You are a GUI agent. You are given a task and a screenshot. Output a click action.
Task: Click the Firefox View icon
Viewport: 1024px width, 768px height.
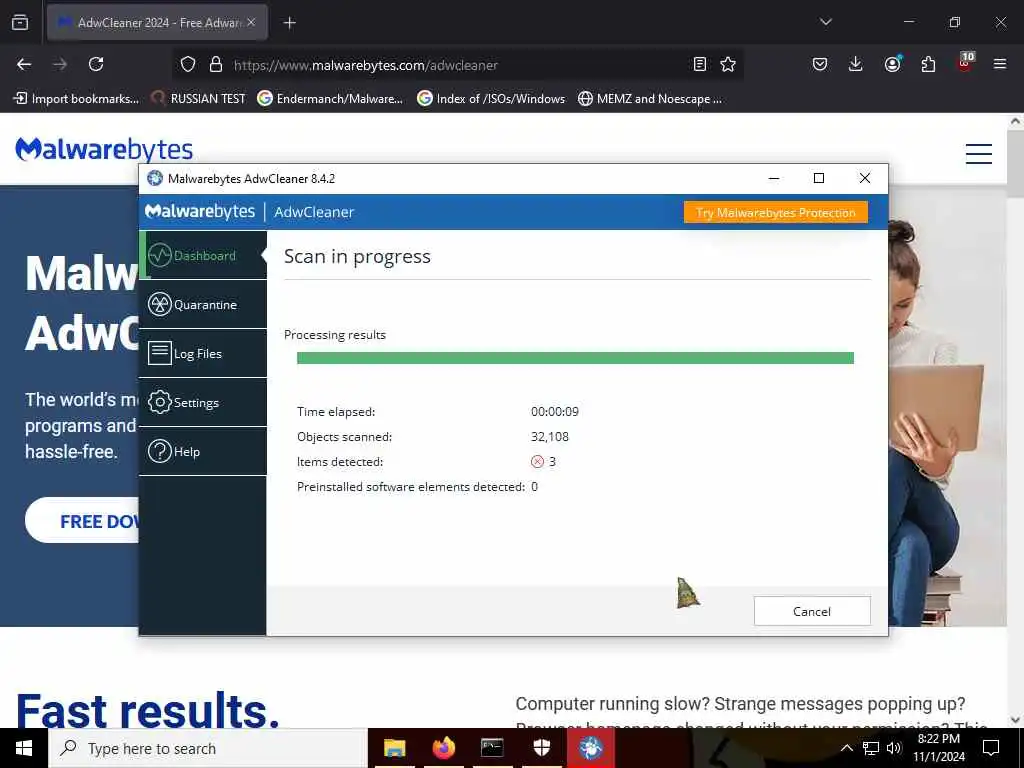point(20,23)
